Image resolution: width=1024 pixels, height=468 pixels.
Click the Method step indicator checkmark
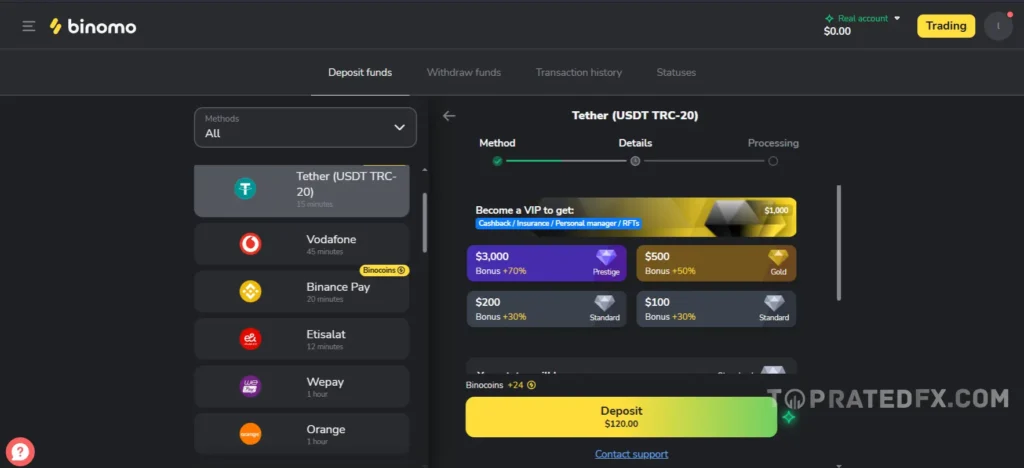click(x=498, y=161)
